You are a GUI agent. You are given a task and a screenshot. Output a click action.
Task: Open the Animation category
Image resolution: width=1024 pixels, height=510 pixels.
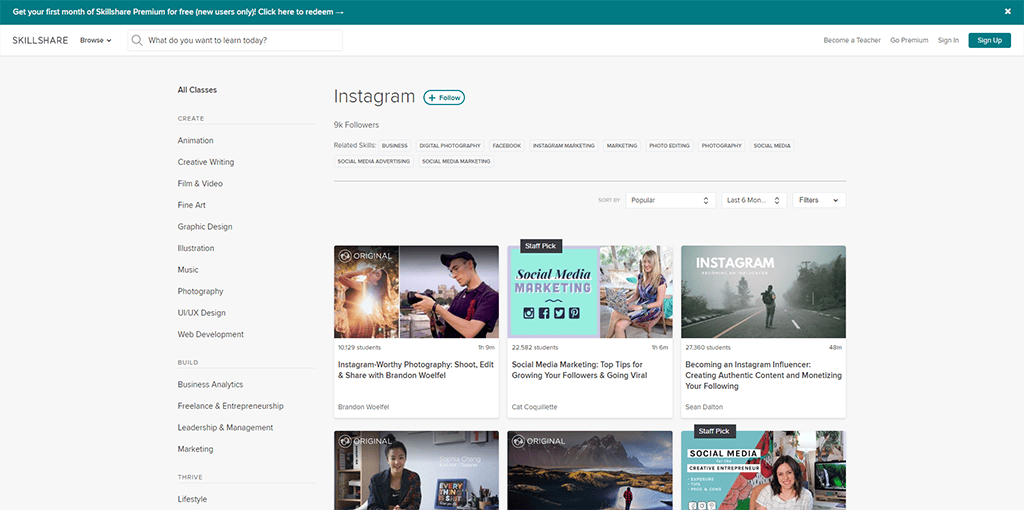pyautogui.click(x=195, y=140)
